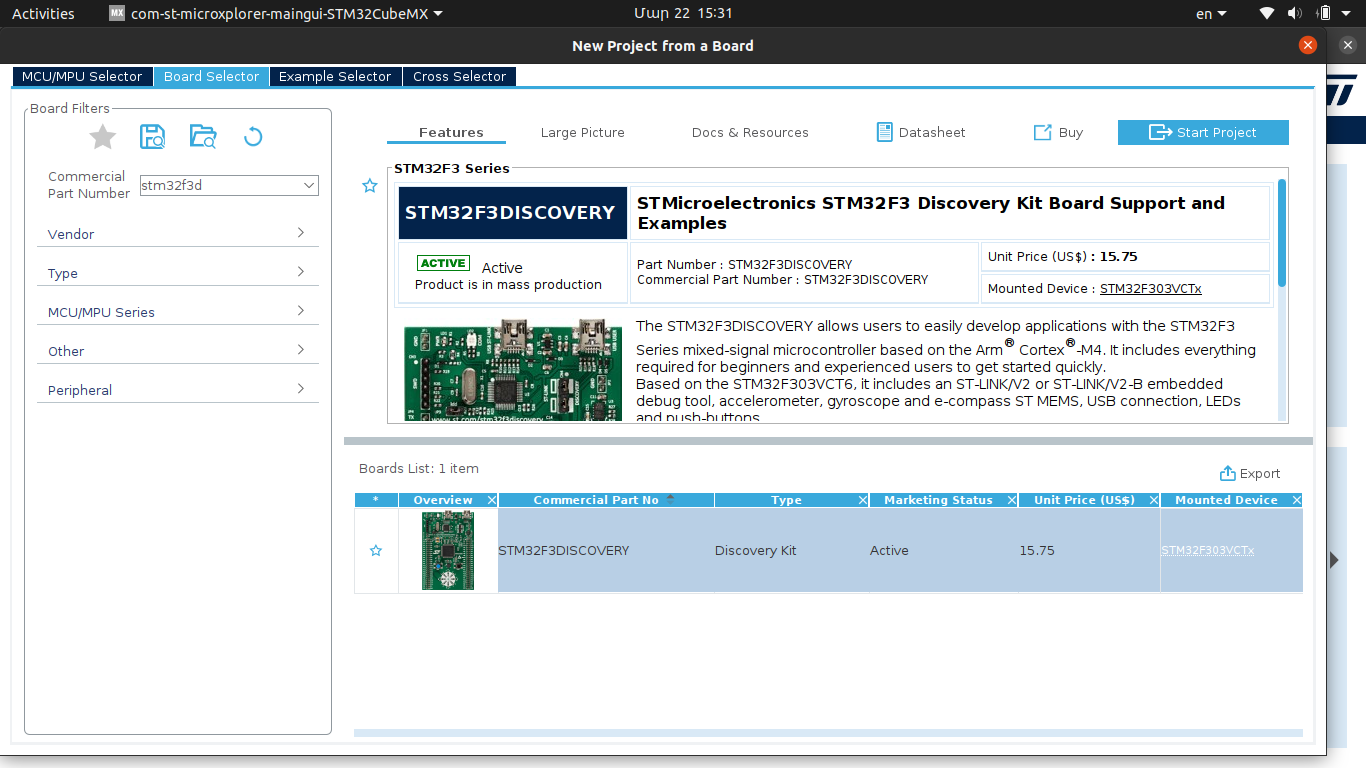Click the battery icon in the top bar
1366x768 pixels.
pos(1324,14)
